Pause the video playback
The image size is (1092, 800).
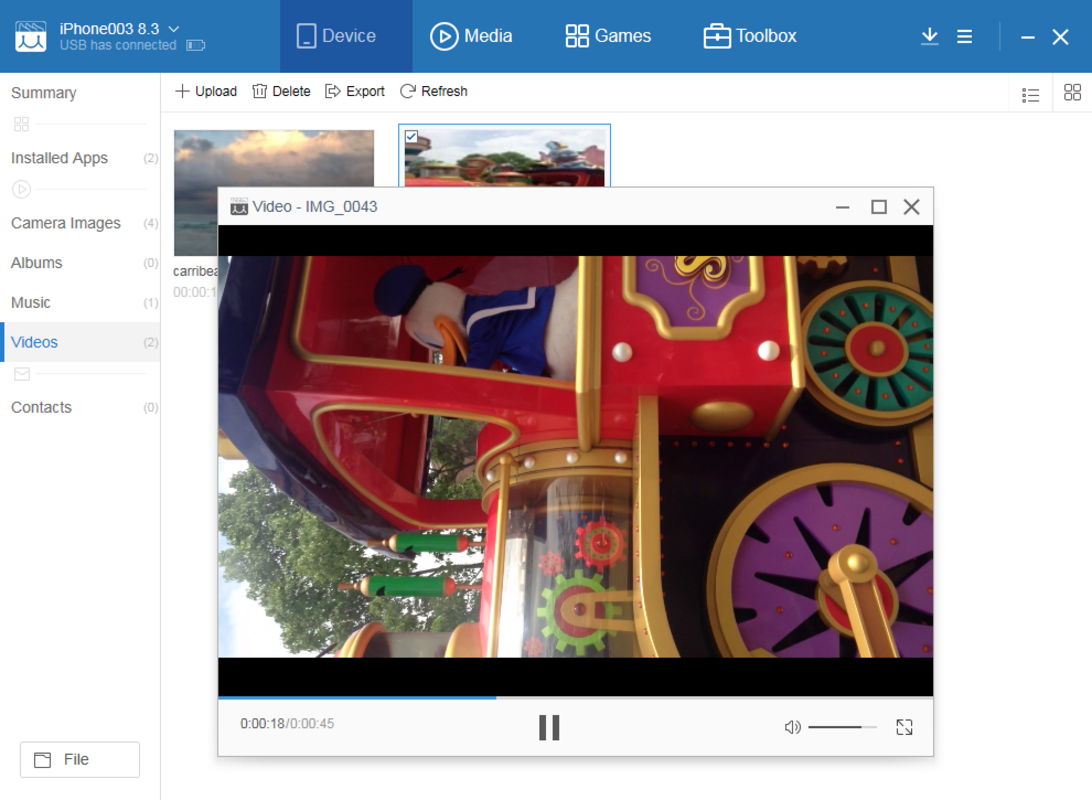549,727
